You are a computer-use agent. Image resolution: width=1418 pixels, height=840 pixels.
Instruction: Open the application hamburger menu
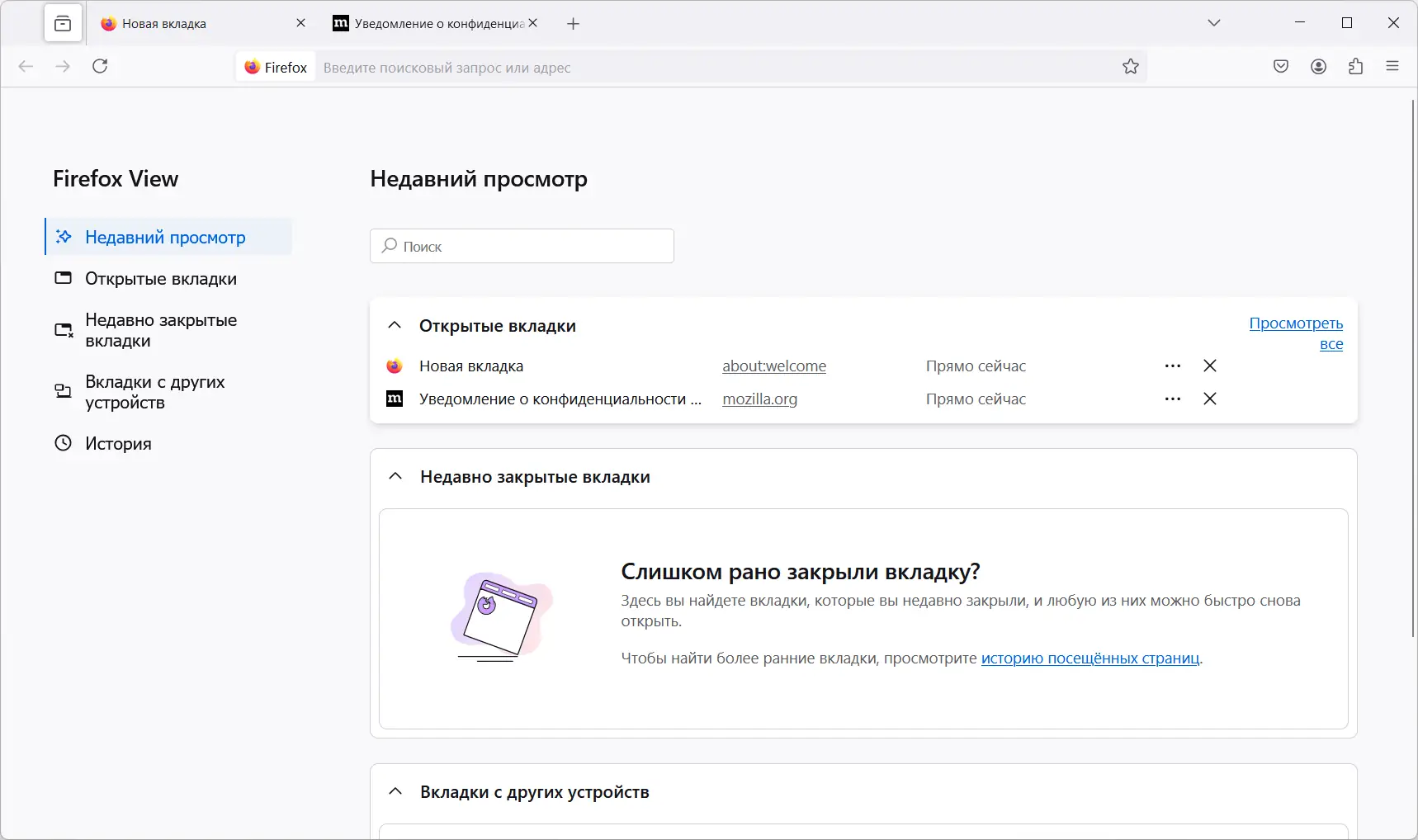pos(1393,67)
